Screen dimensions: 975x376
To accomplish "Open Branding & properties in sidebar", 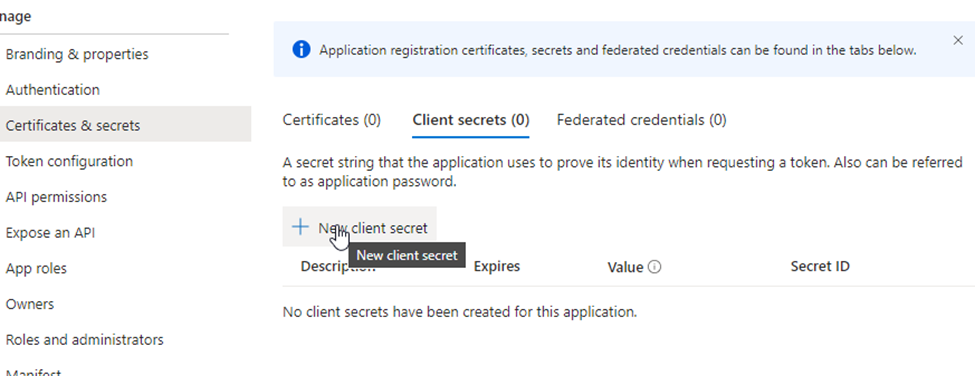I will pos(77,54).
